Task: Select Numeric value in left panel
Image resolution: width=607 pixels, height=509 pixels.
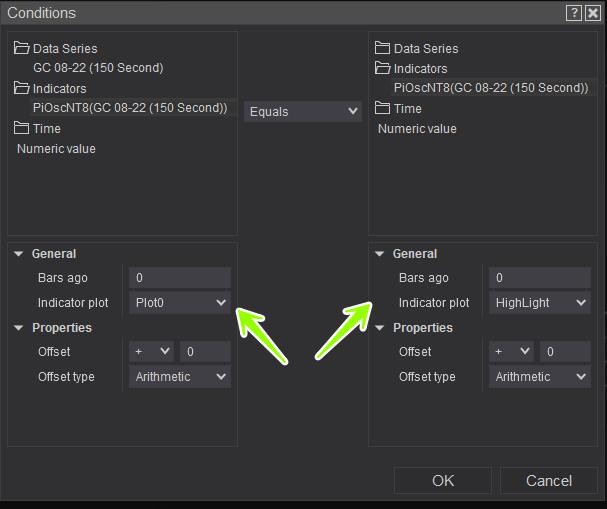Action: pyautogui.click(x=57, y=149)
